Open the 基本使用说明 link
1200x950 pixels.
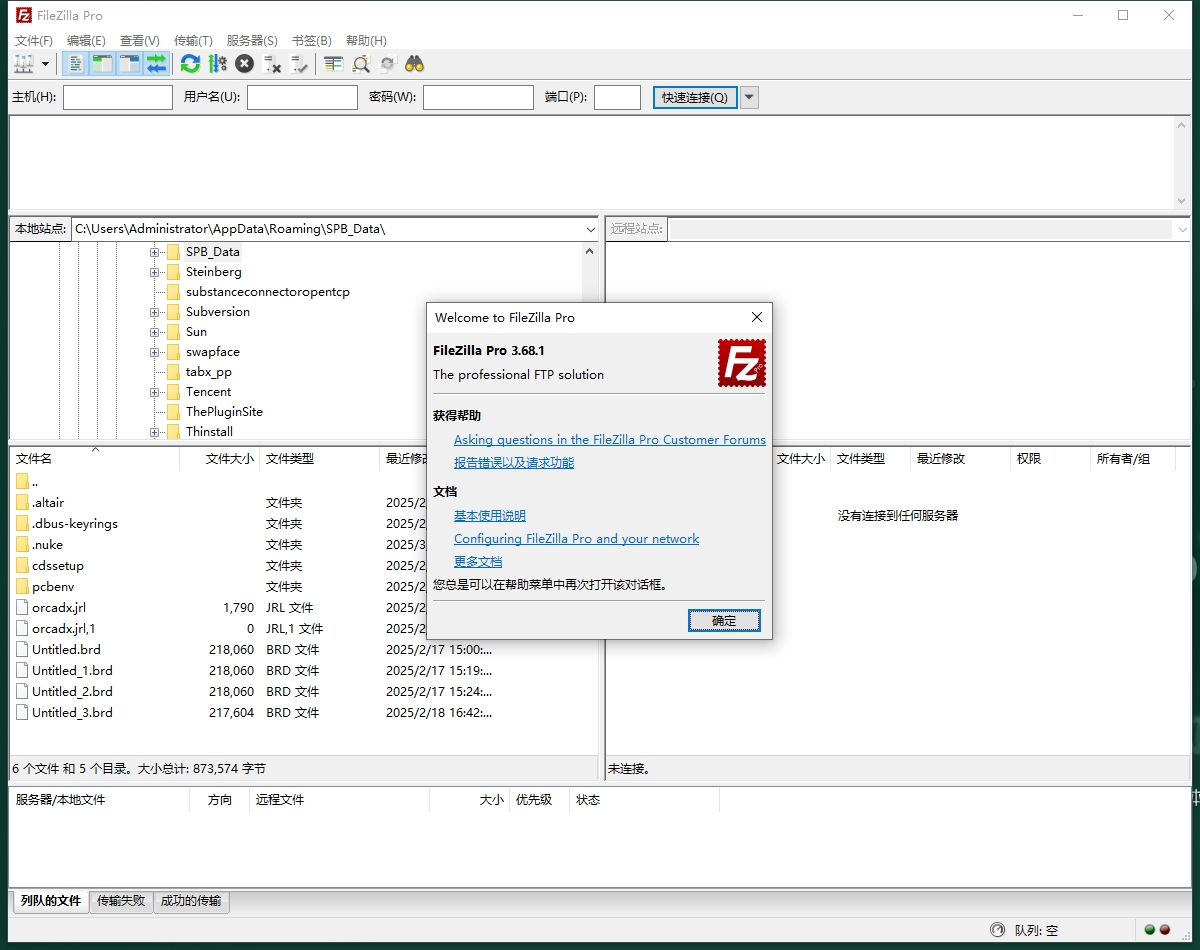490,516
